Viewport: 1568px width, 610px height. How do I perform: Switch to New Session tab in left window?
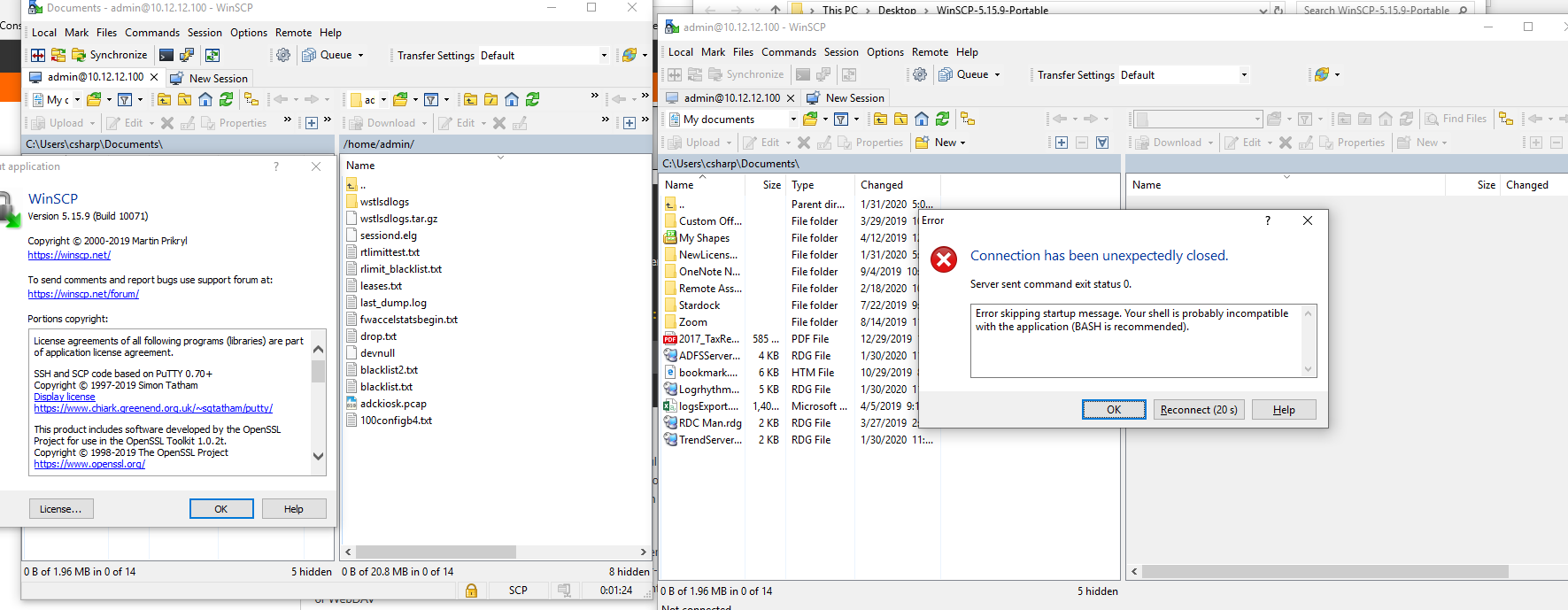(x=218, y=78)
